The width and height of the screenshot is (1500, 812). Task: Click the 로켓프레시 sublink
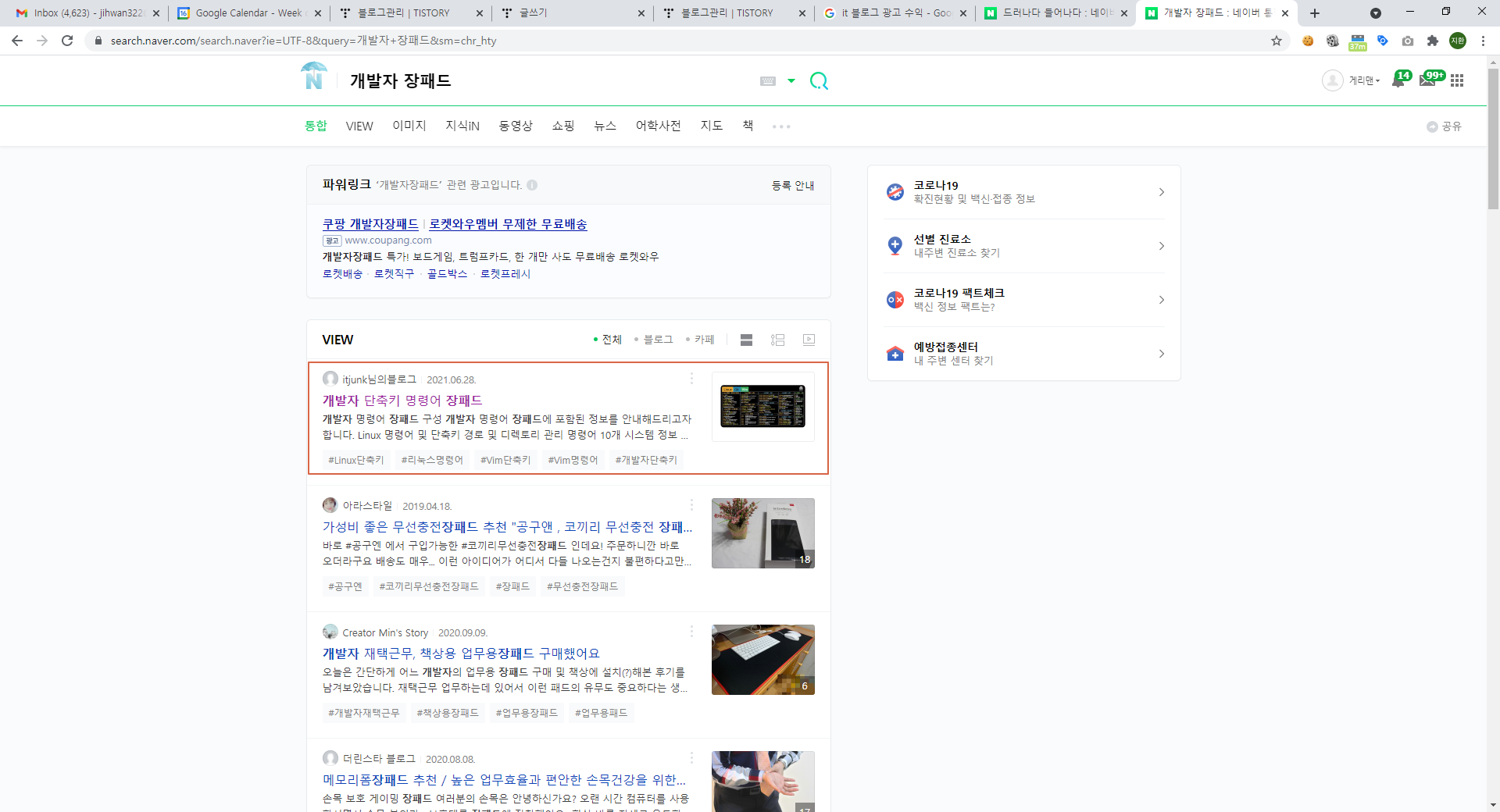tap(505, 273)
